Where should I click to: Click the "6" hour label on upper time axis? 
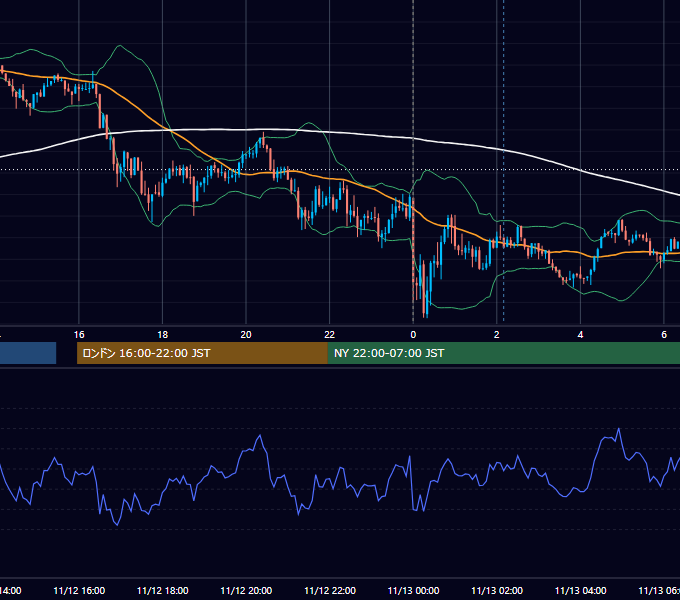click(664, 335)
